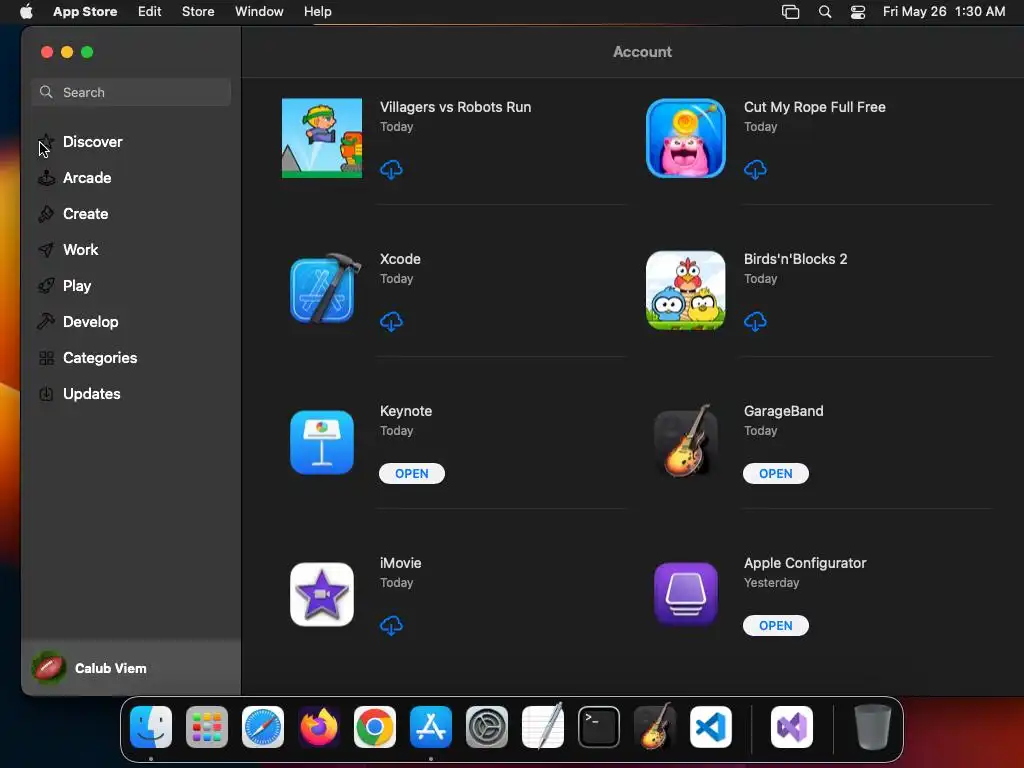Open Apple Configurator with the OPEN button
Viewport: 1024px width, 768px height.
pos(775,626)
